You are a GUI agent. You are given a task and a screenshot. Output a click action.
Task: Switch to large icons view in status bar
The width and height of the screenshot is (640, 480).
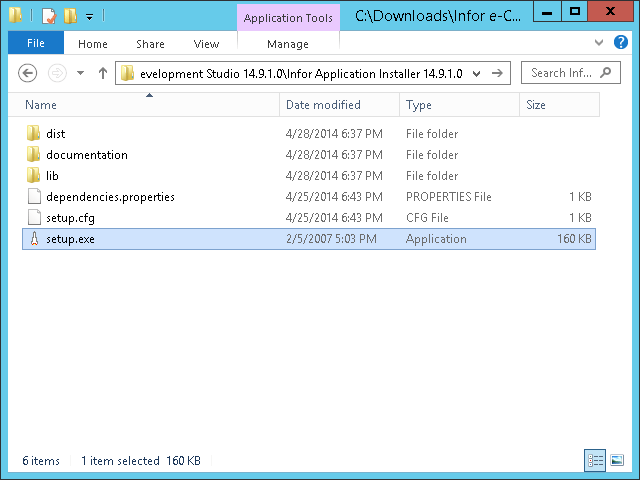pyautogui.click(x=618, y=460)
